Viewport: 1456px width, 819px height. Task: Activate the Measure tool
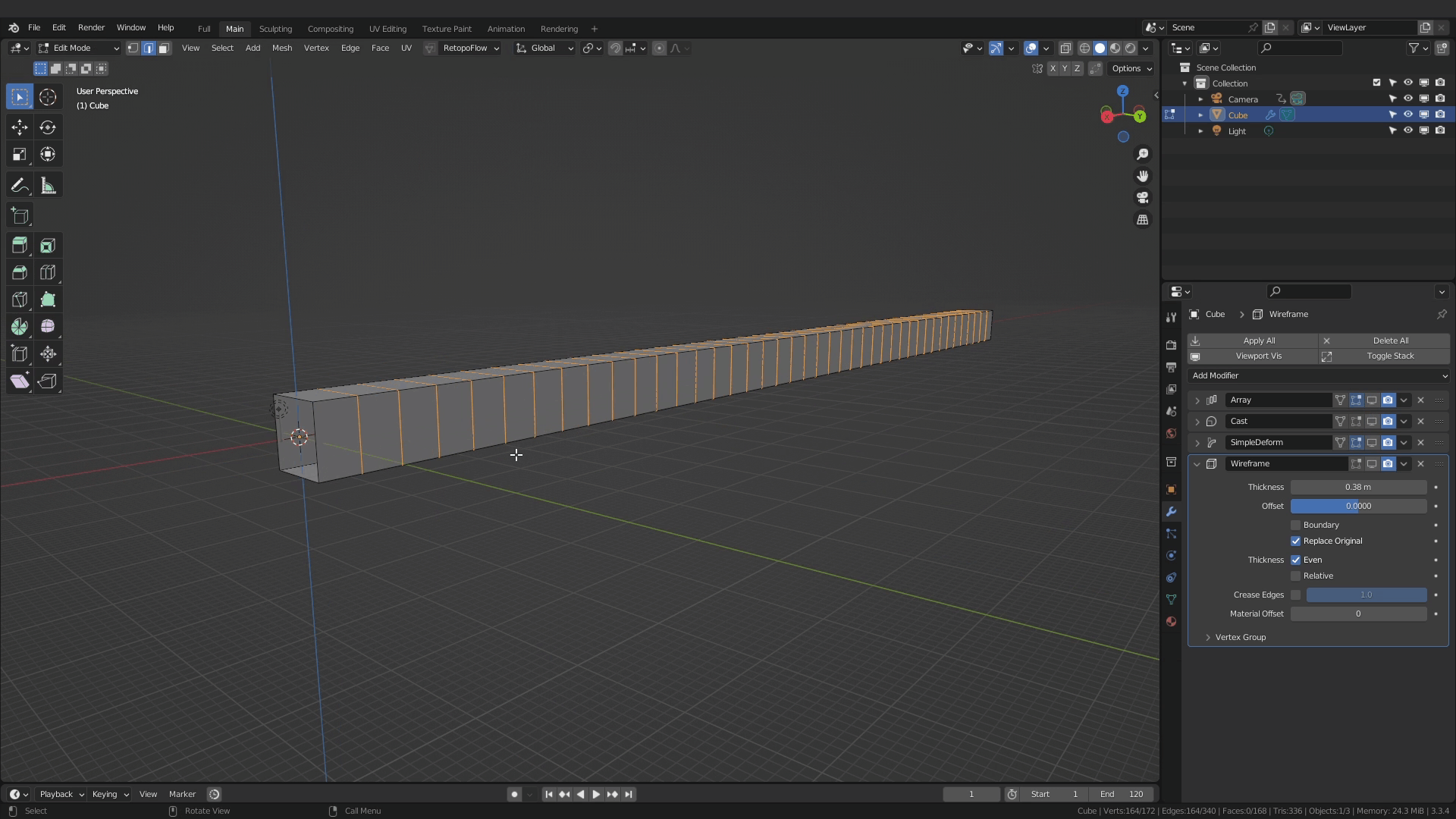click(x=48, y=186)
